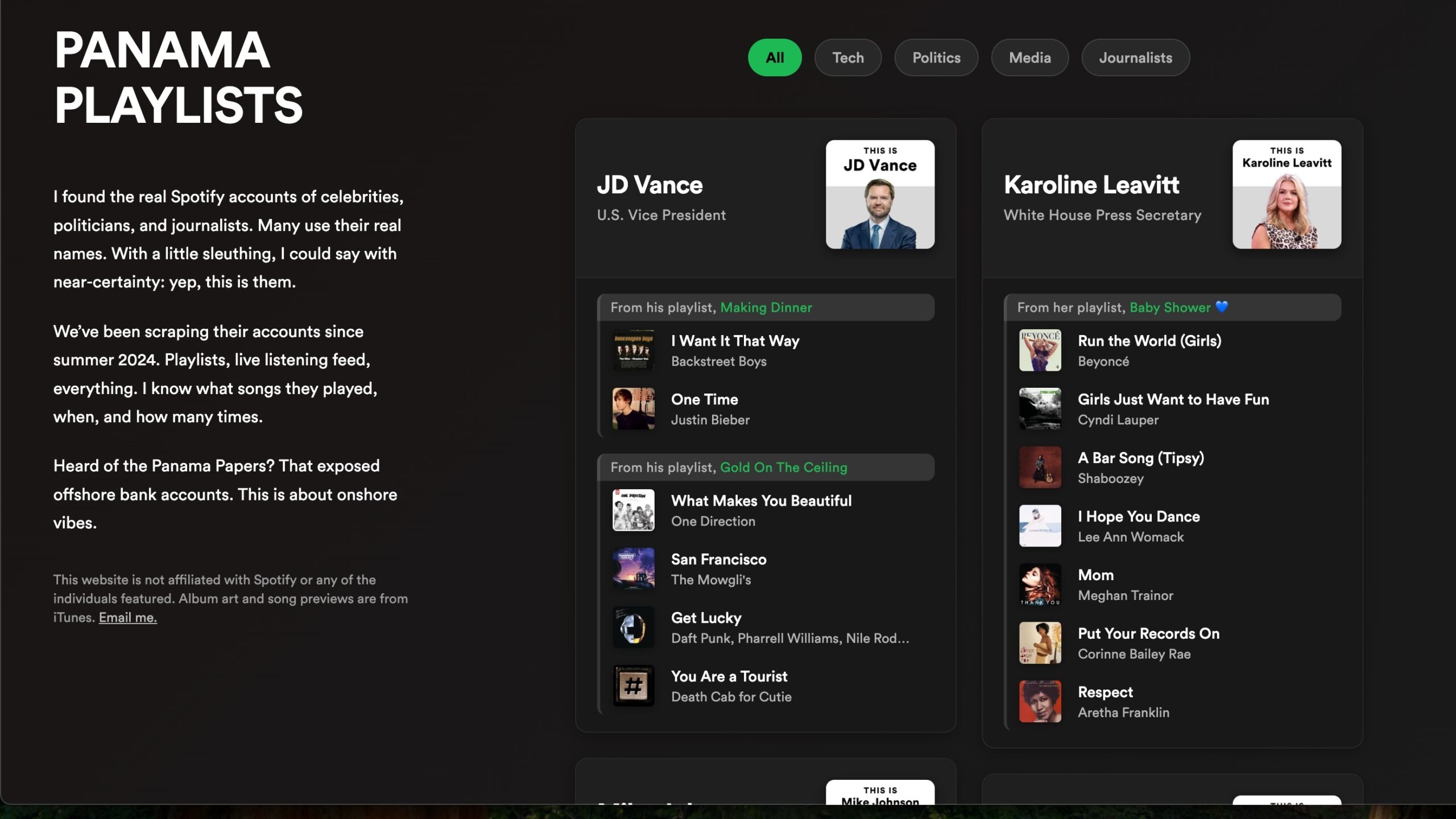Open the Baby Shower playlist link
This screenshot has width=1456, height=819.
click(x=1170, y=307)
